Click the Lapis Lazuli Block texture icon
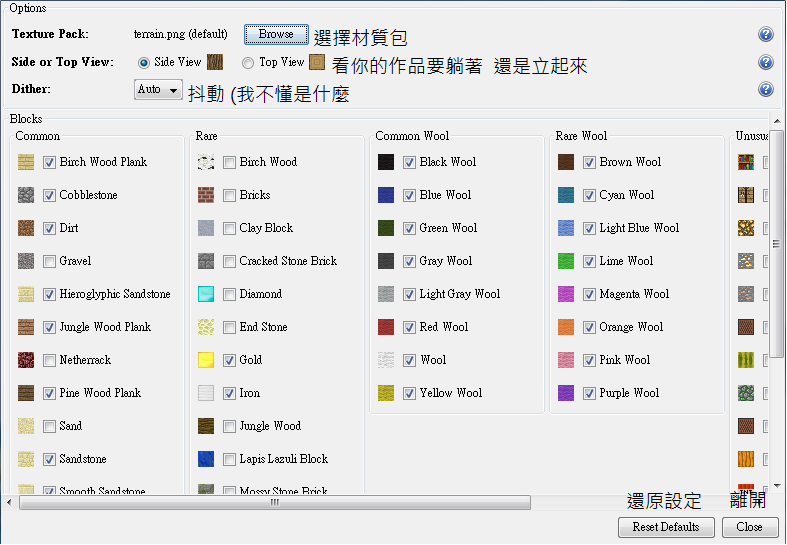This screenshot has height=545, width=787. tap(206, 459)
